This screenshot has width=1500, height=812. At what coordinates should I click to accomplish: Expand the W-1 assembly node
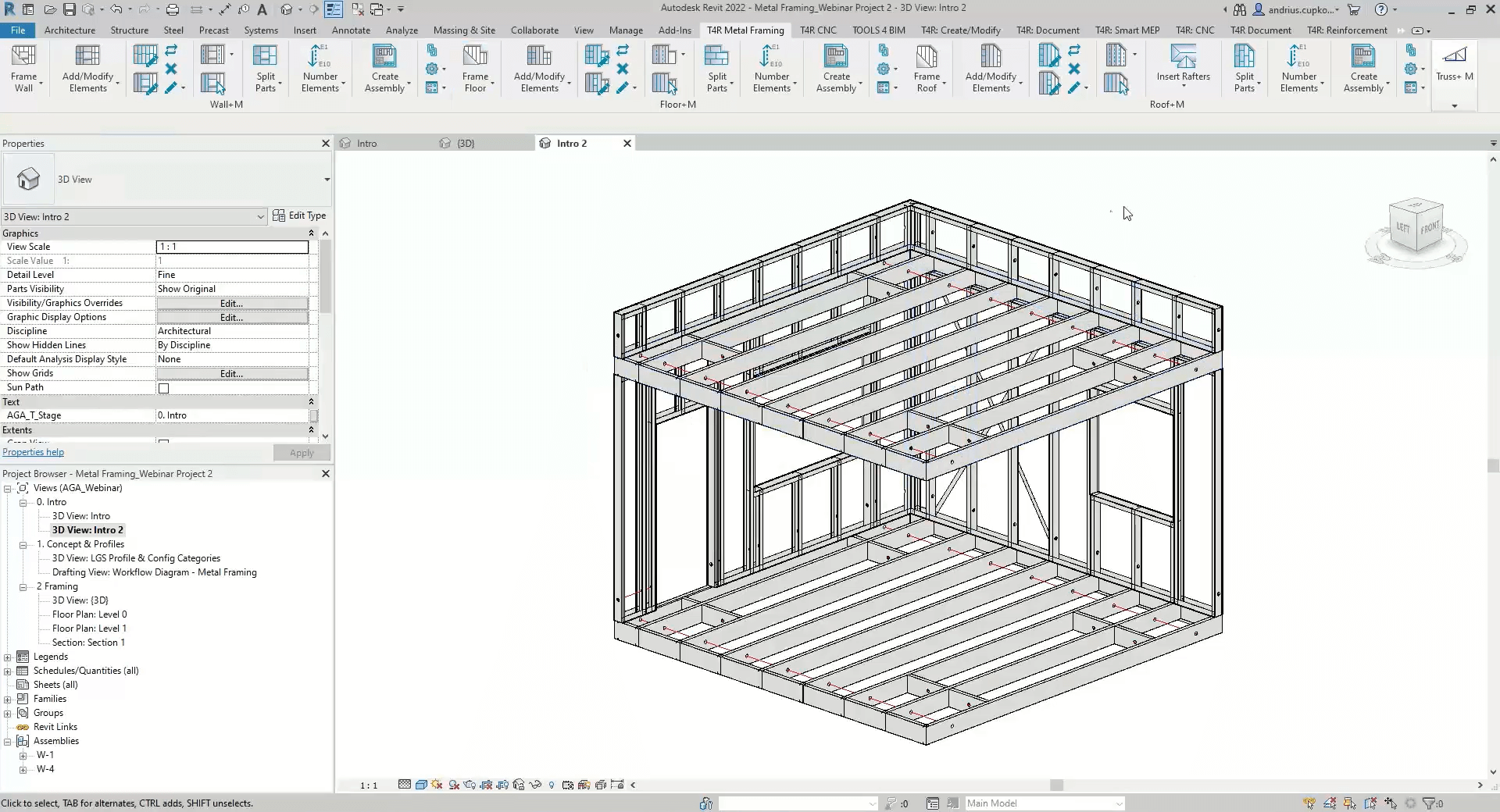[x=23, y=755]
